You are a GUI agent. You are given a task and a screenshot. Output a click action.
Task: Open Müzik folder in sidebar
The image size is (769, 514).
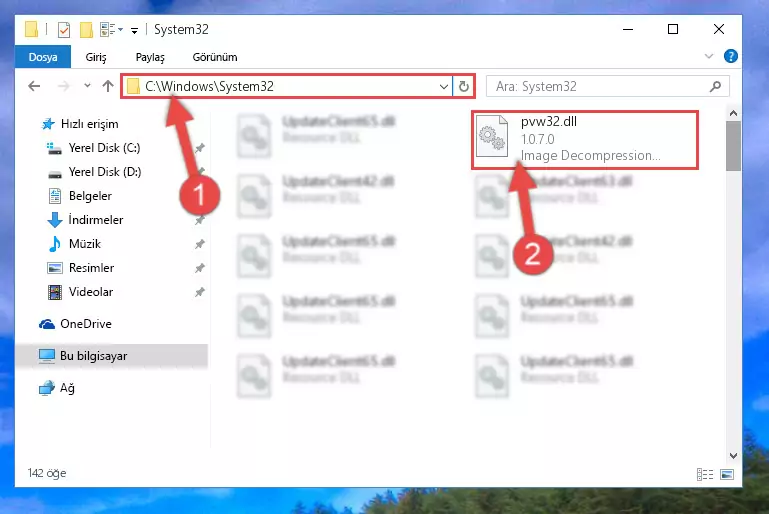84,244
